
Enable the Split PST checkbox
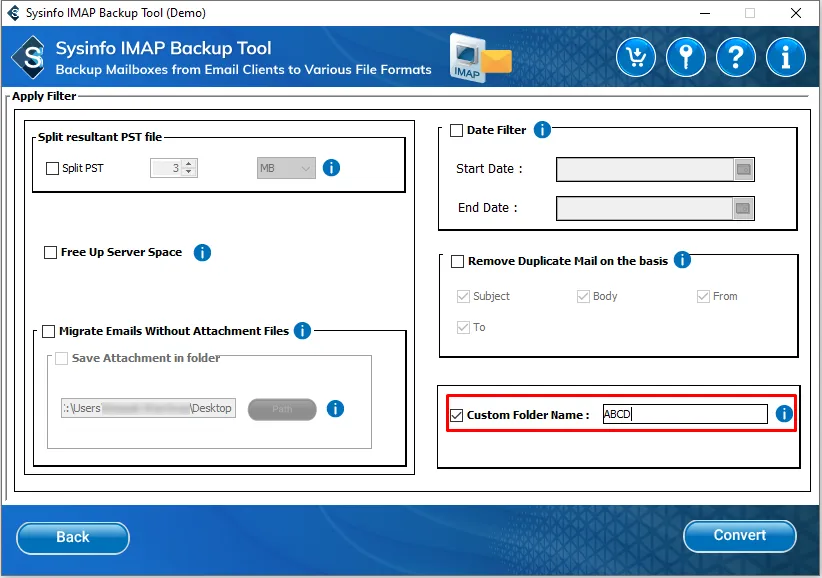tap(52, 168)
